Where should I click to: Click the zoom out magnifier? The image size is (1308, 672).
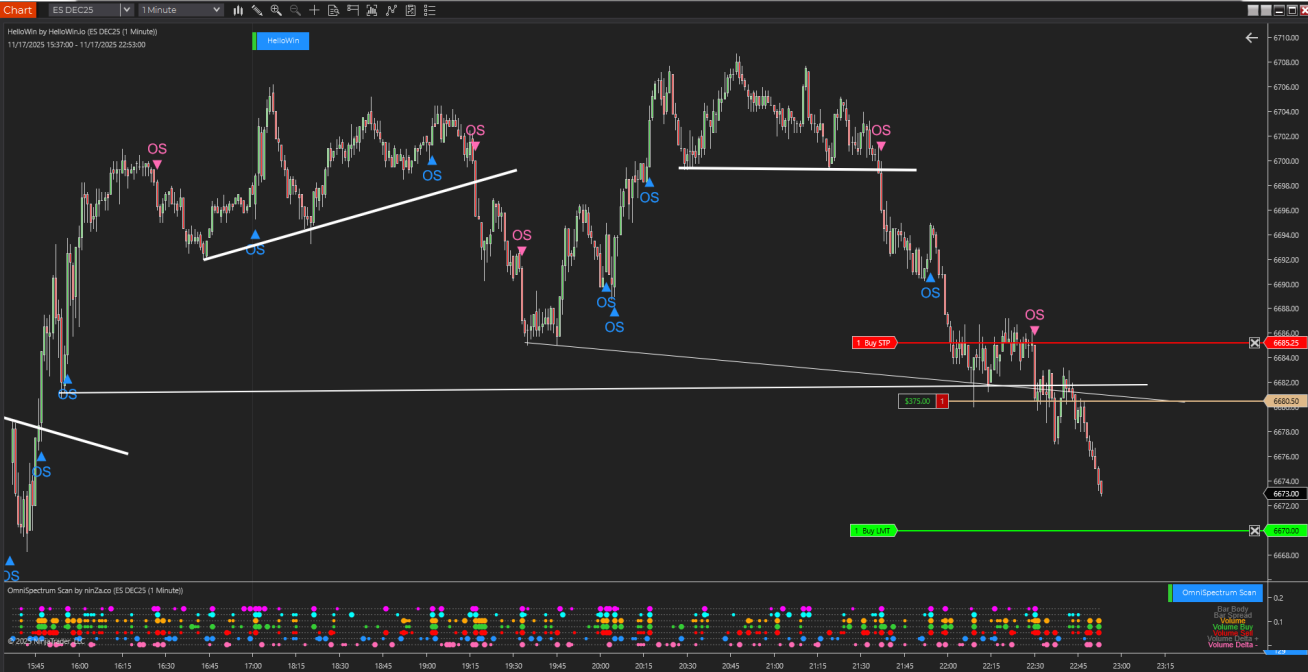click(x=295, y=10)
